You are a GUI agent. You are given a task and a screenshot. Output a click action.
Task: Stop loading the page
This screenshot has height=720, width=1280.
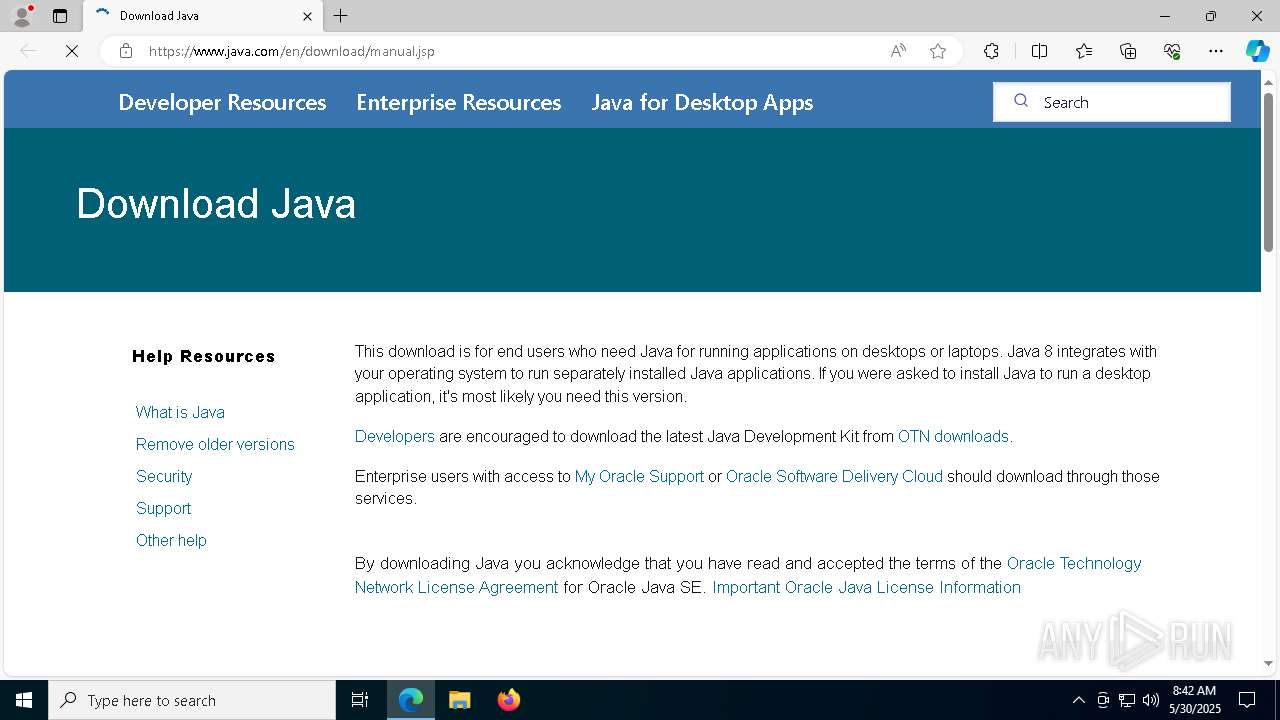point(72,51)
